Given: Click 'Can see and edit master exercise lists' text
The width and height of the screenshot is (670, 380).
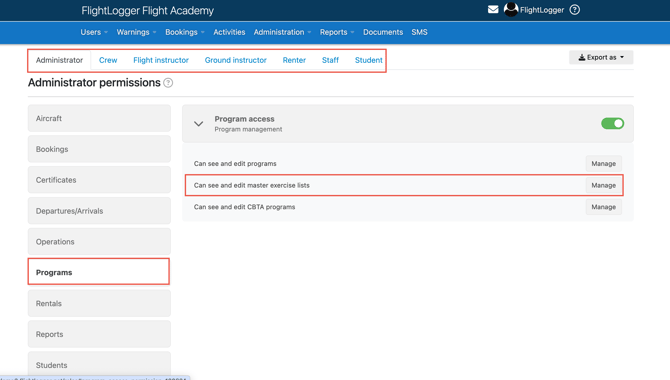Looking at the screenshot, I should pos(252,186).
